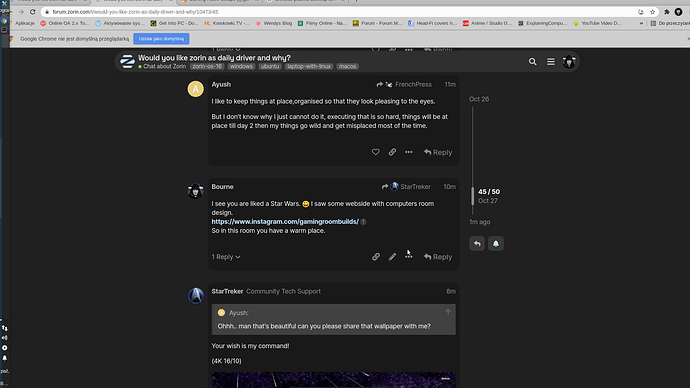Image resolution: width=690 pixels, height=388 pixels.
Task: Open the user avatar menu in header
Action: [569, 62]
